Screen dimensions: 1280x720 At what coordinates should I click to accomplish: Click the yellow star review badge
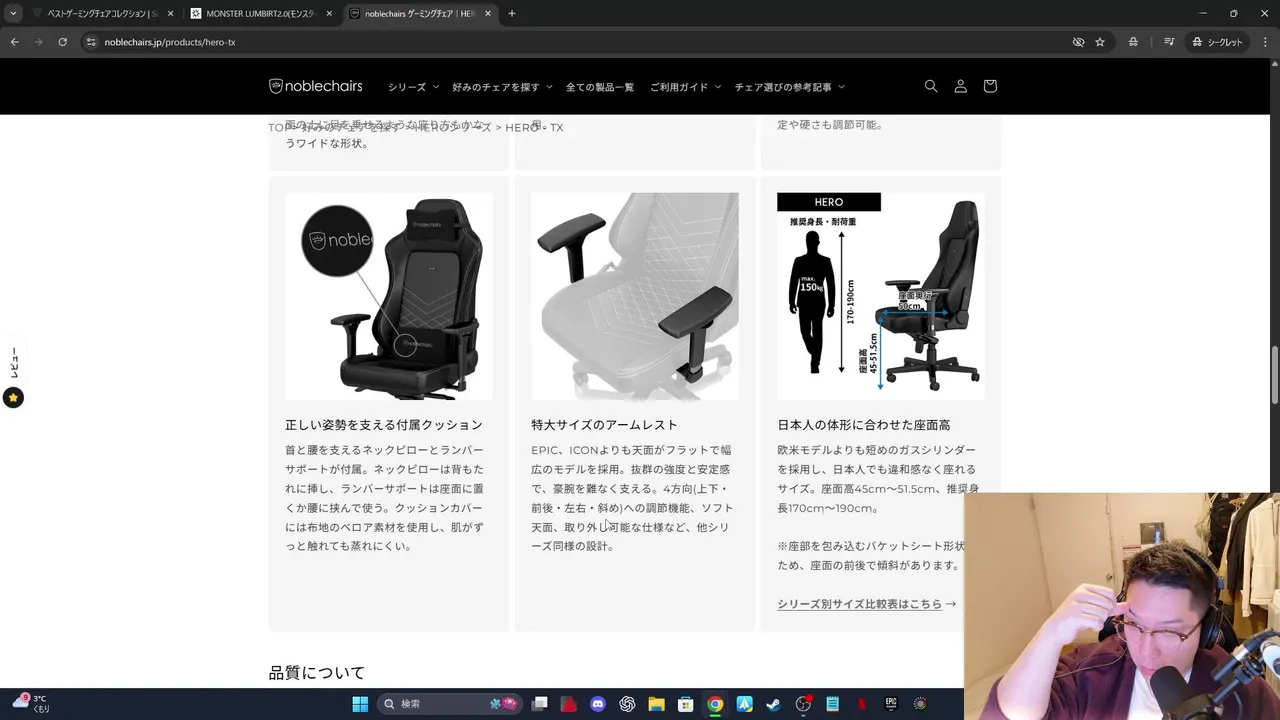pos(13,398)
